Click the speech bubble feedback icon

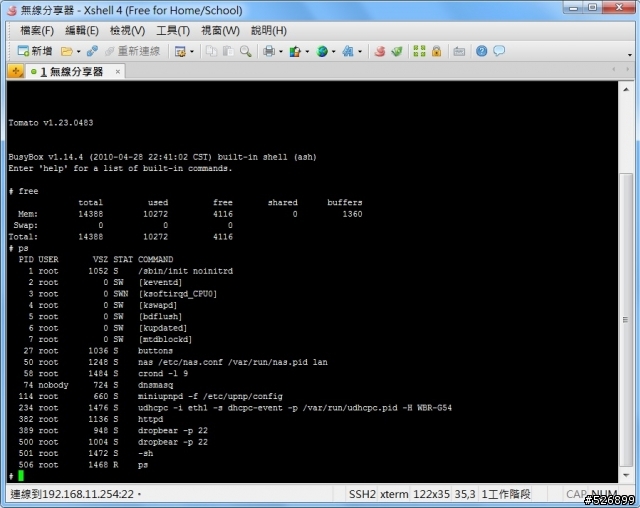pyautogui.click(x=499, y=51)
